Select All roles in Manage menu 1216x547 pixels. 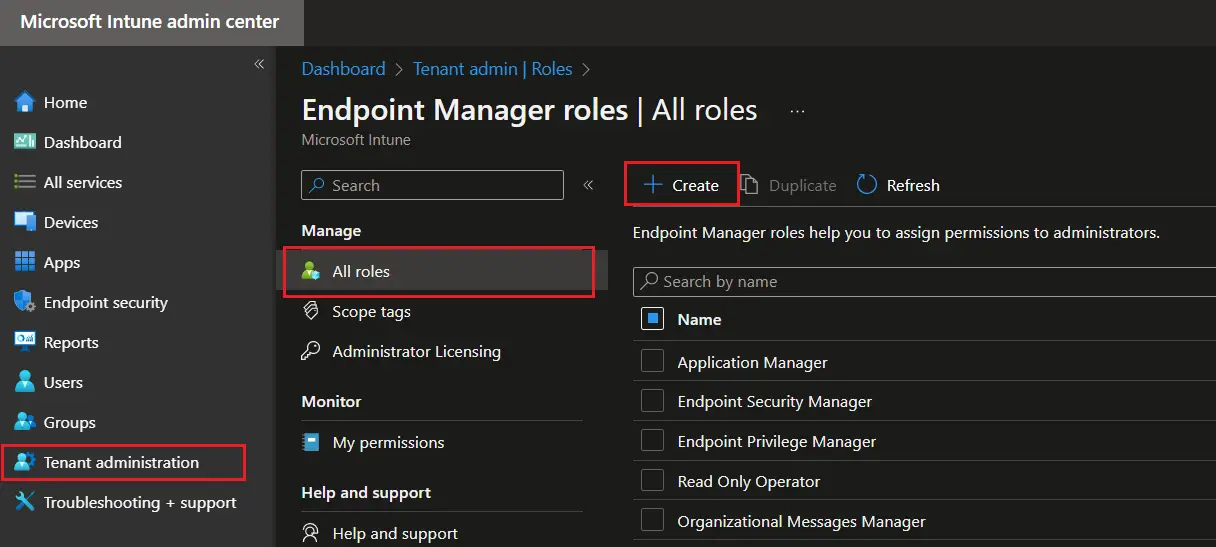[360, 271]
